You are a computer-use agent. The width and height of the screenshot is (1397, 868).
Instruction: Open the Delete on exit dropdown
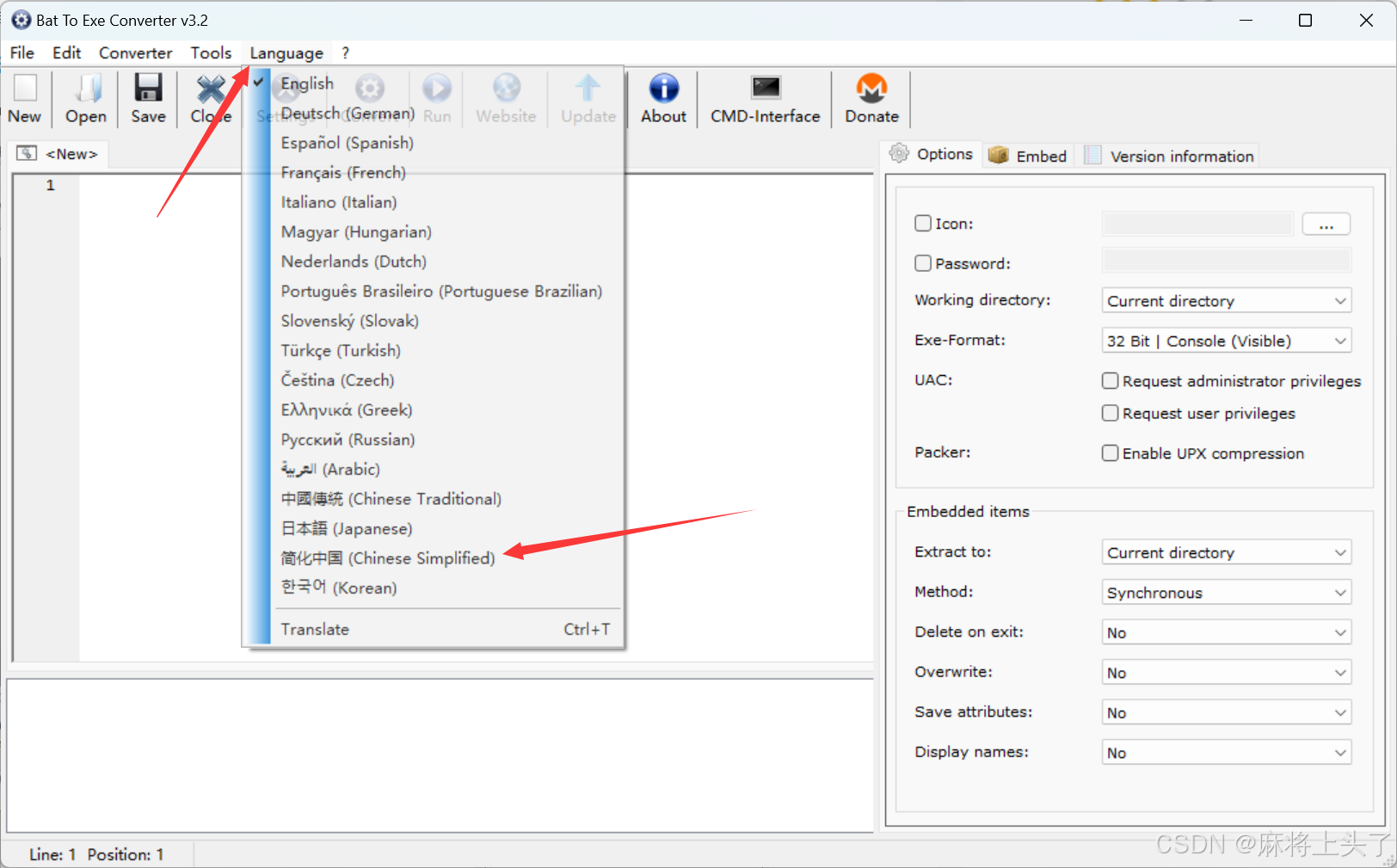point(1227,632)
